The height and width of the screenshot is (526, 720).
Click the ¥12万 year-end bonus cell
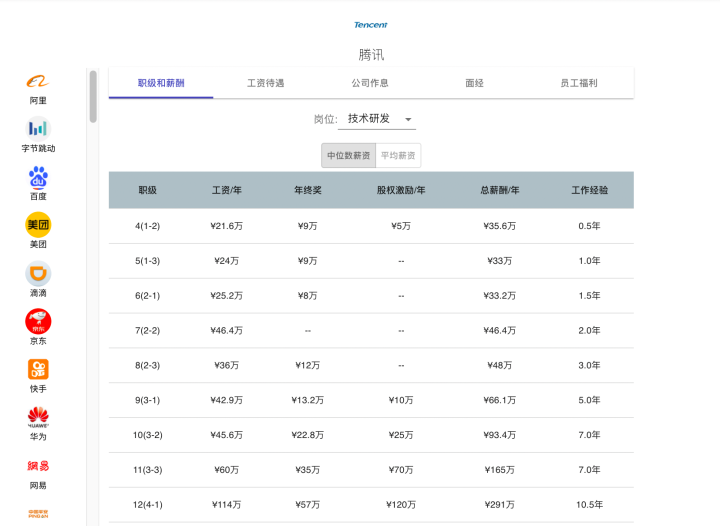coord(308,365)
